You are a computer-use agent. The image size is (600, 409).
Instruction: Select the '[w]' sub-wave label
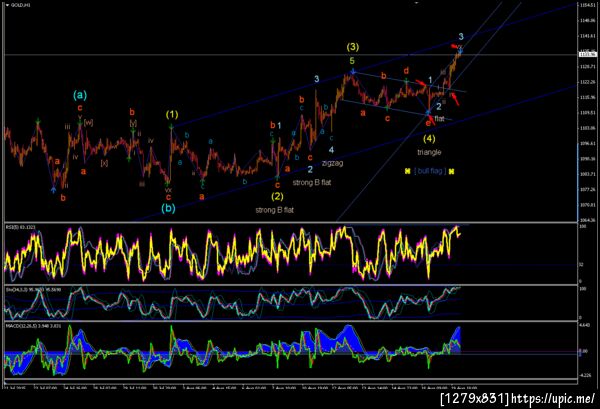[88, 122]
